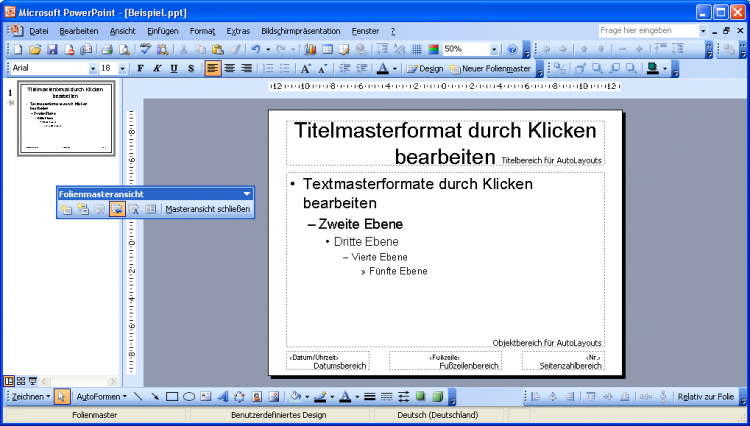
Task: Select the Rectangle drawing tool
Action: [x=171, y=397]
